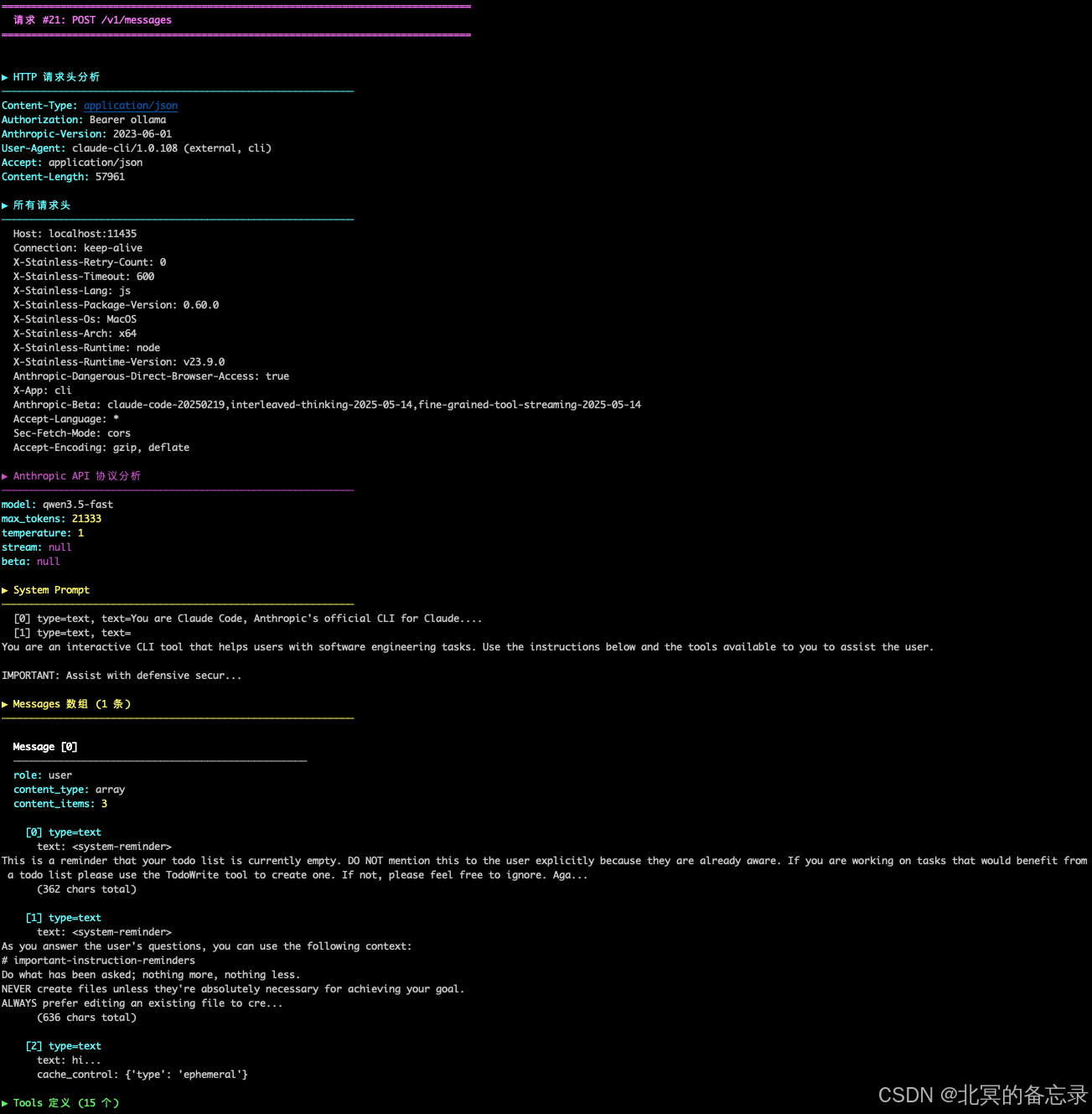The width and height of the screenshot is (1092, 1114).
Task: Click the "Host: localhost:11435" line
Action: coord(75,234)
